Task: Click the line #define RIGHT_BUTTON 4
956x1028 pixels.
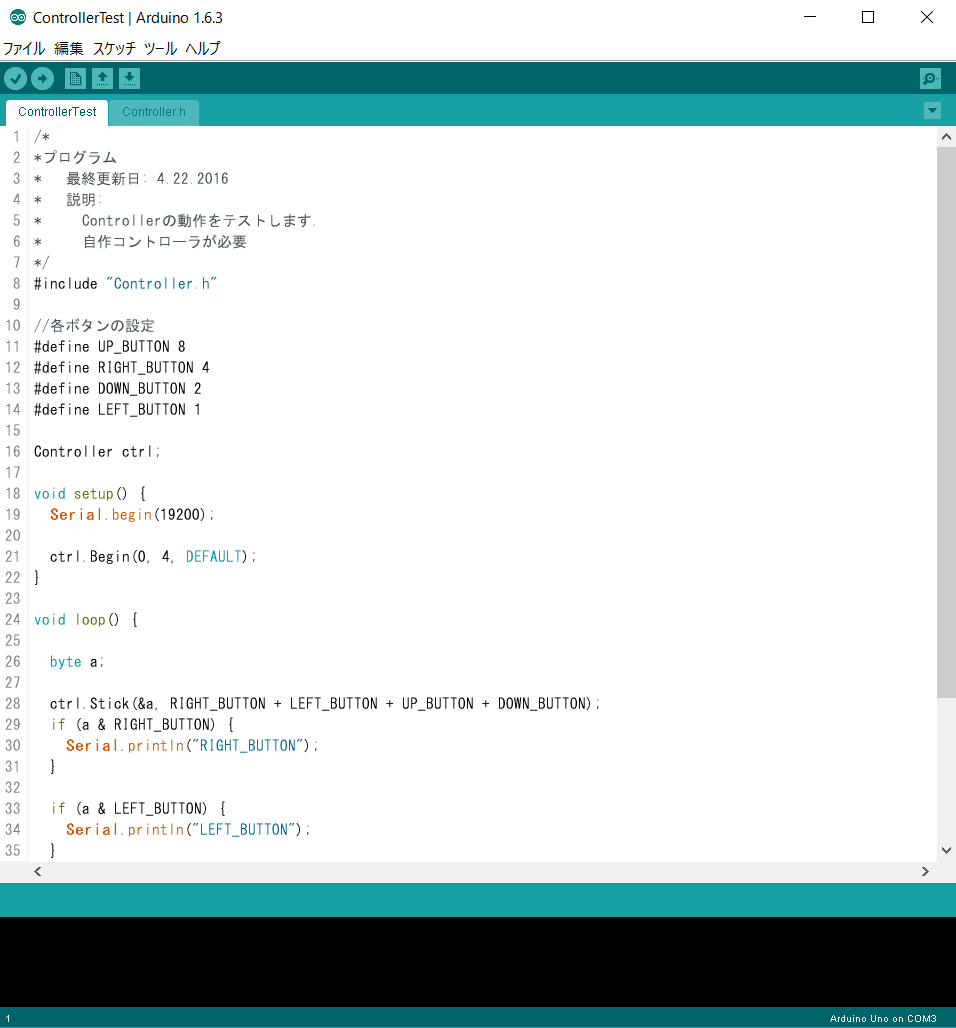Action: (x=122, y=368)
